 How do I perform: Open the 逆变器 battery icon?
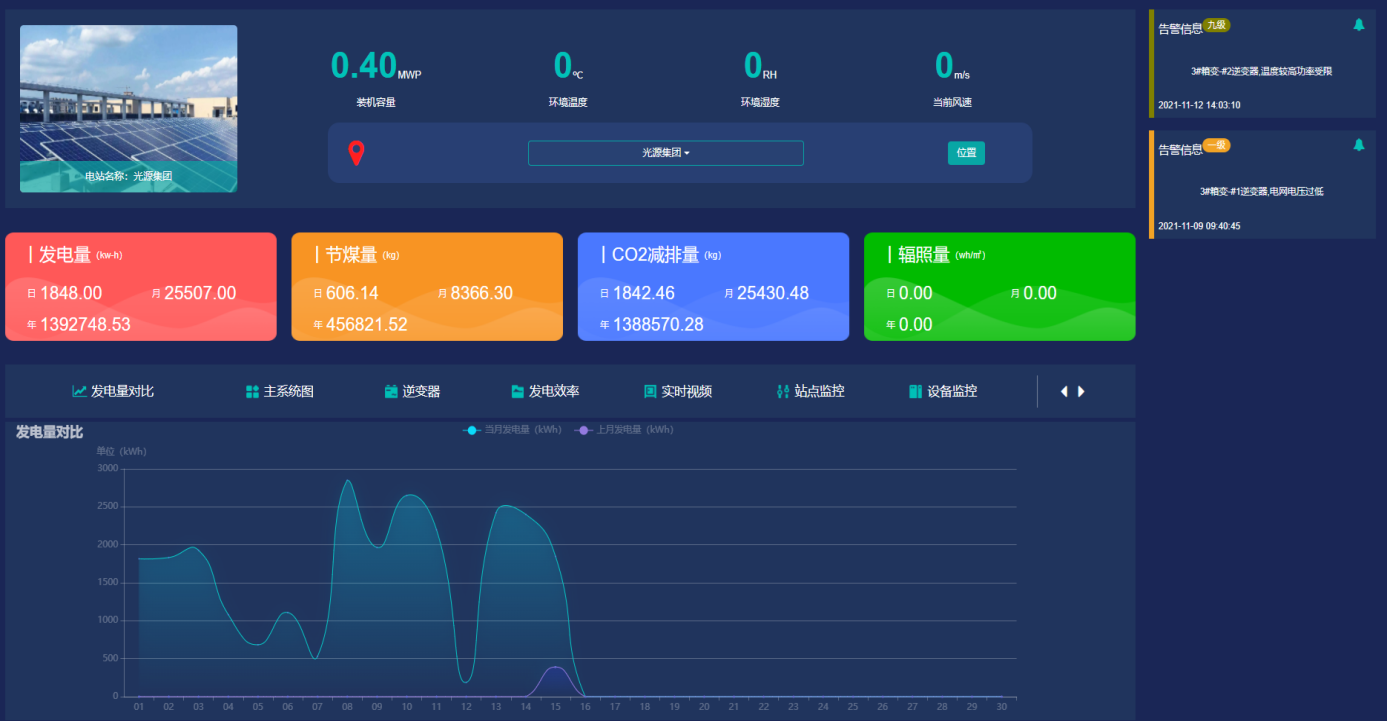pos(391,391)
